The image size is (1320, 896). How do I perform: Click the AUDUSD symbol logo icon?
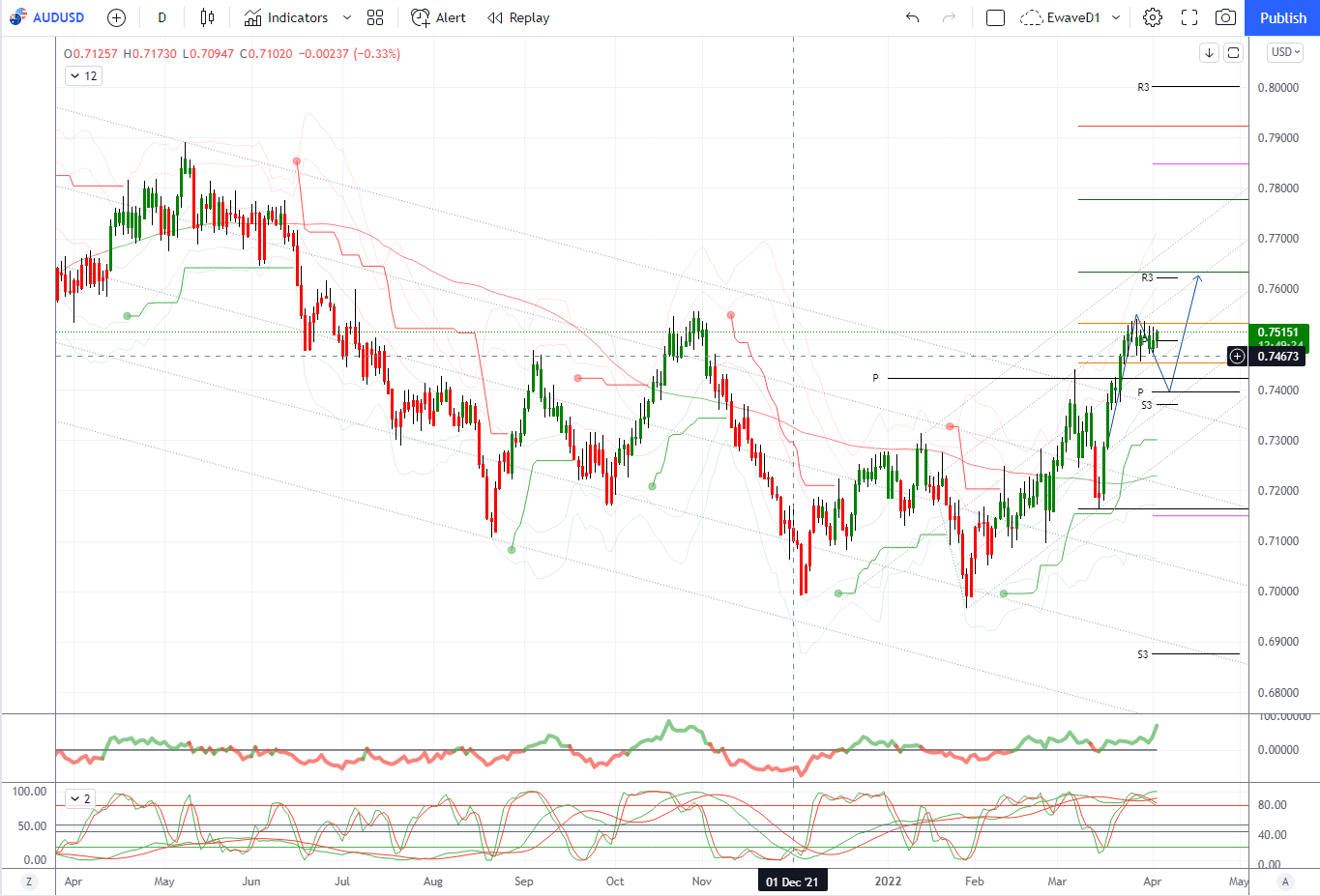click(17, 17)
